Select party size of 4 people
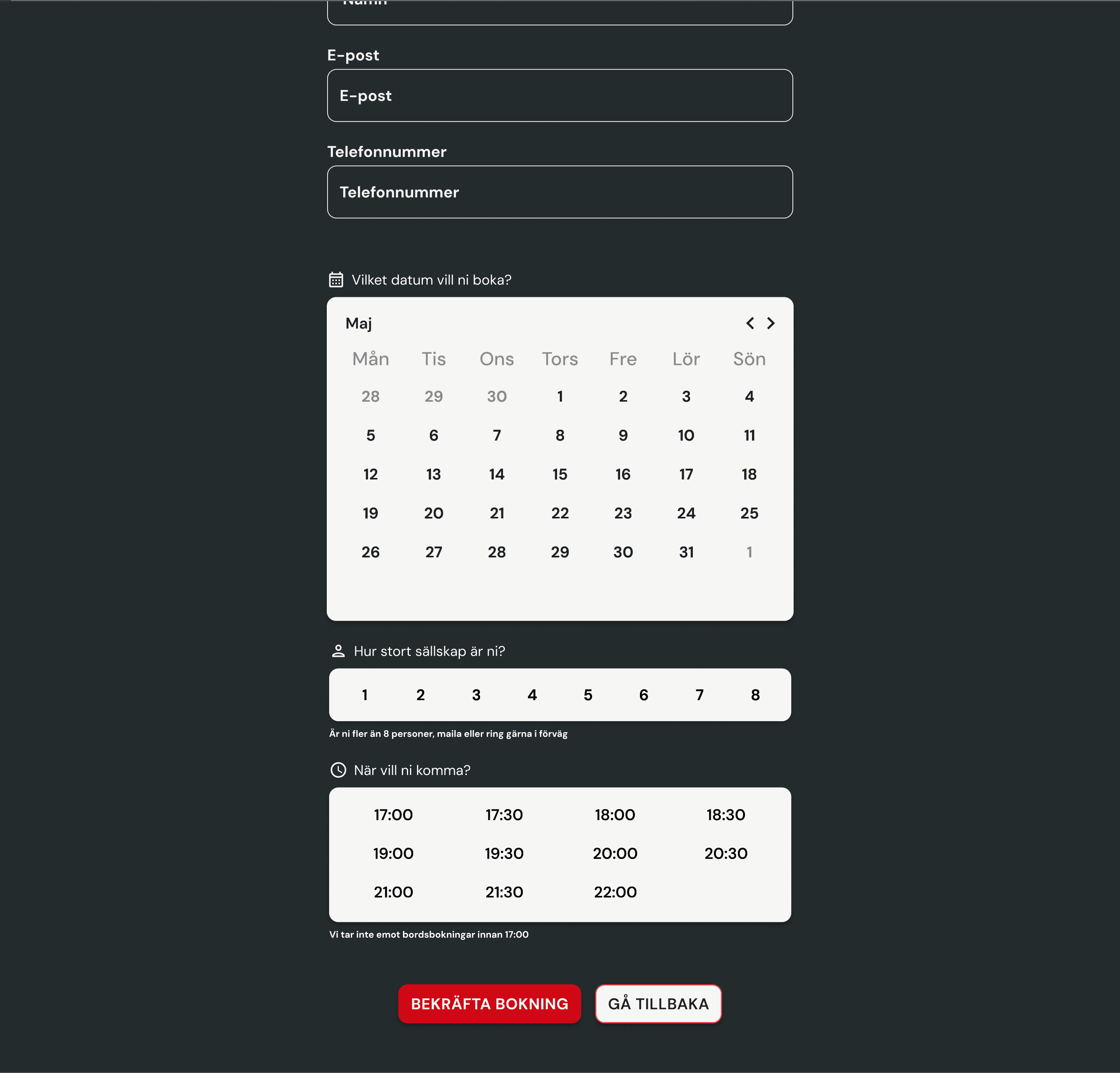Screen dimensions: 1120x1073 (532, 695)
